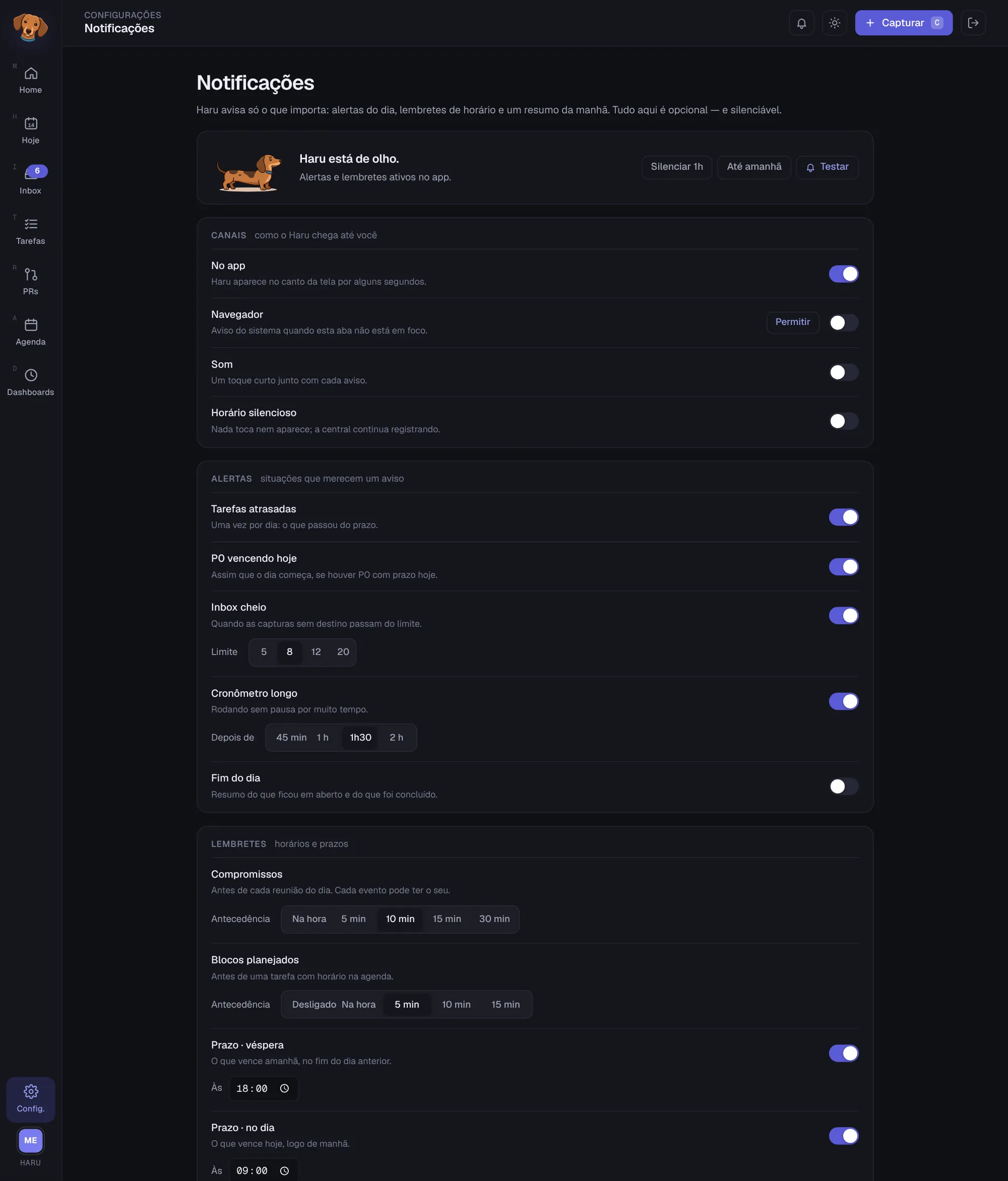This screenshot has width=1008, height=1181.
Task: Turn off Inbox cheio toggle
Action: pyautogui.click(x=843, y=616)
